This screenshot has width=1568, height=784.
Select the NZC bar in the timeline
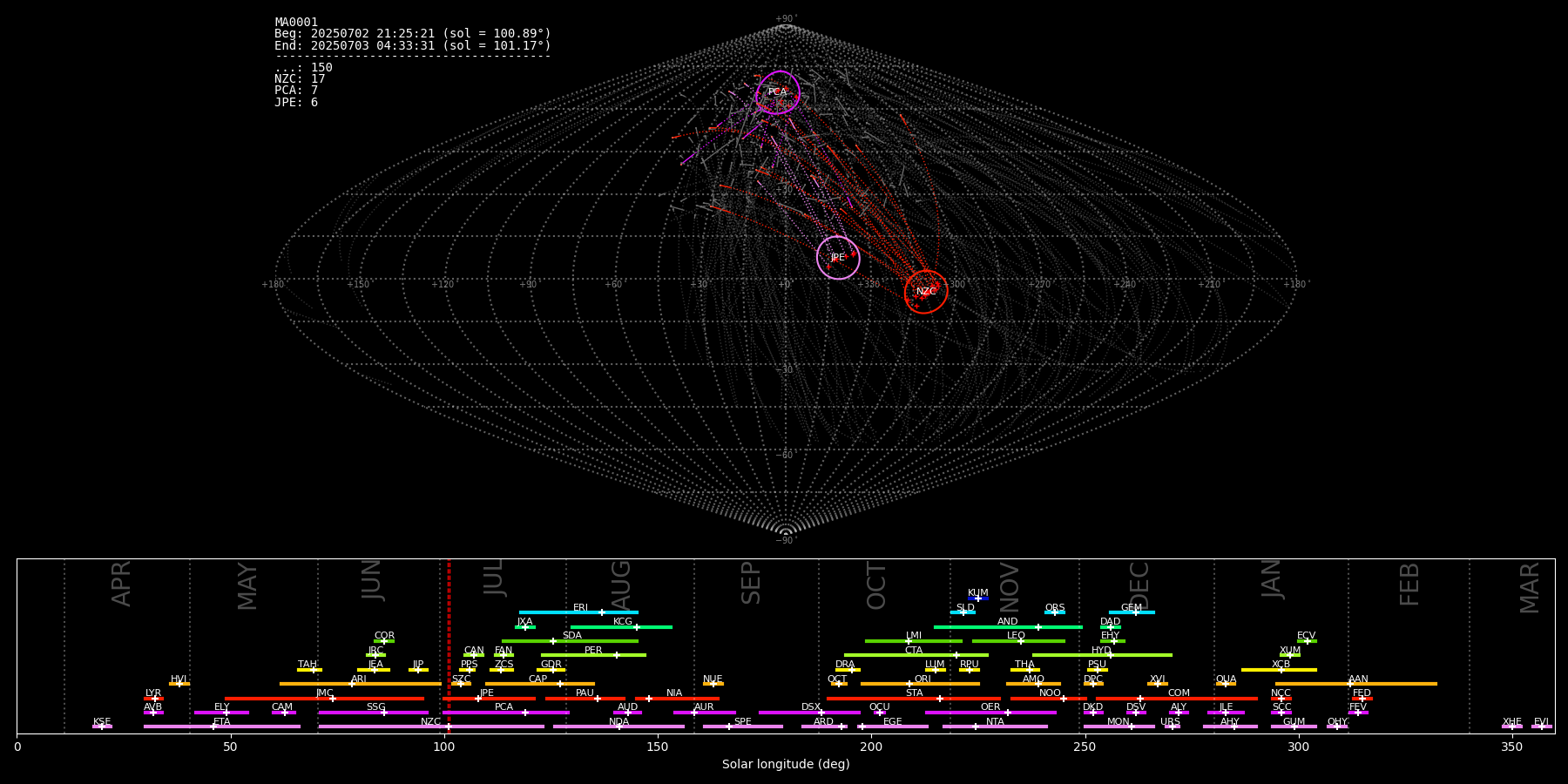431,727
